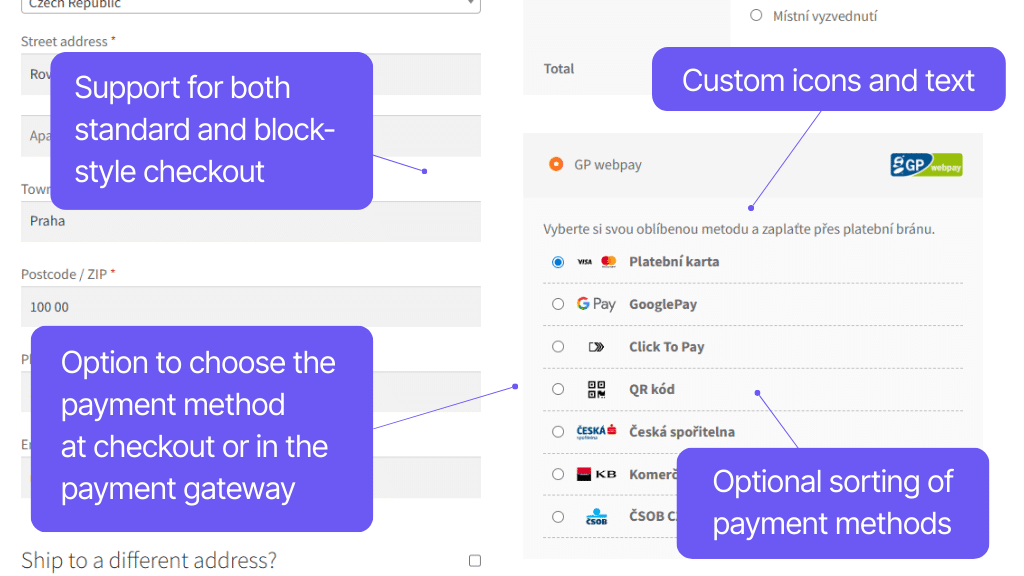Click the Česká spořitelna label
This screenshot has width=1024, height=576.
[x=682, y=432]
